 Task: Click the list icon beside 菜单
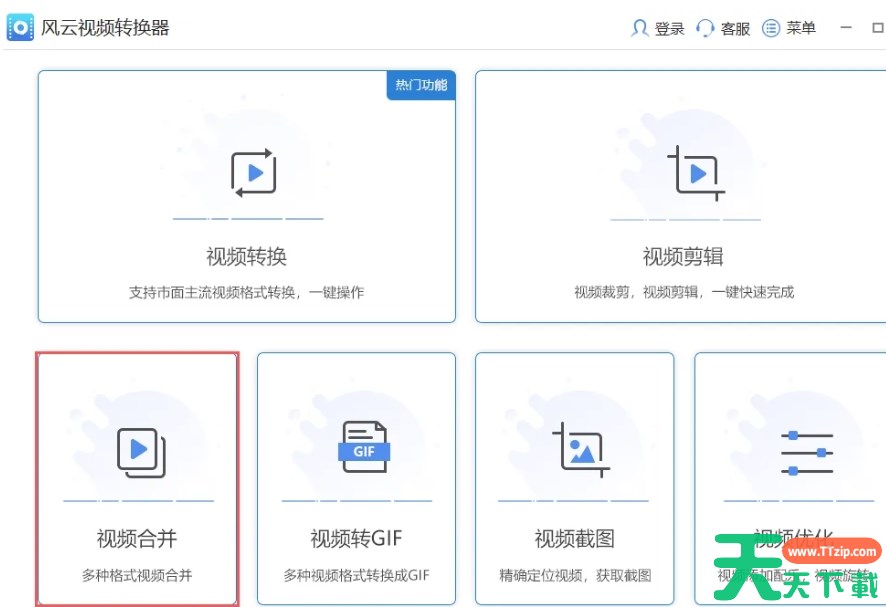coord(771,28)
